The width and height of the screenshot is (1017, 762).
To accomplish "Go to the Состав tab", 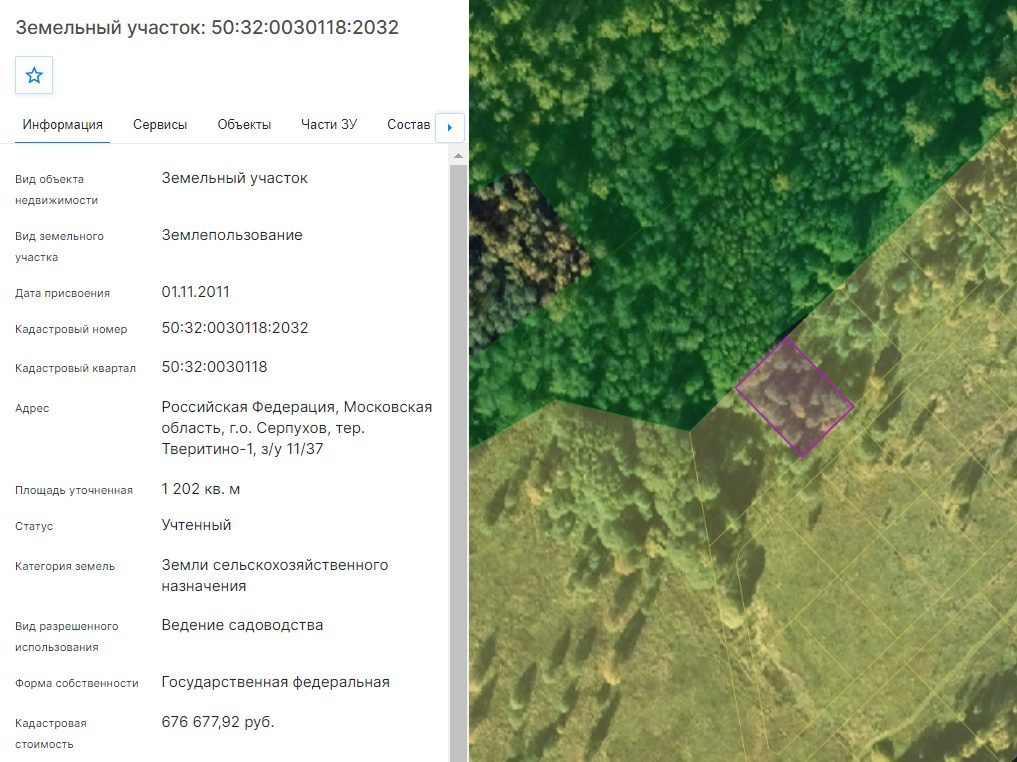I will pyautogui.click(x=409, y=125).
